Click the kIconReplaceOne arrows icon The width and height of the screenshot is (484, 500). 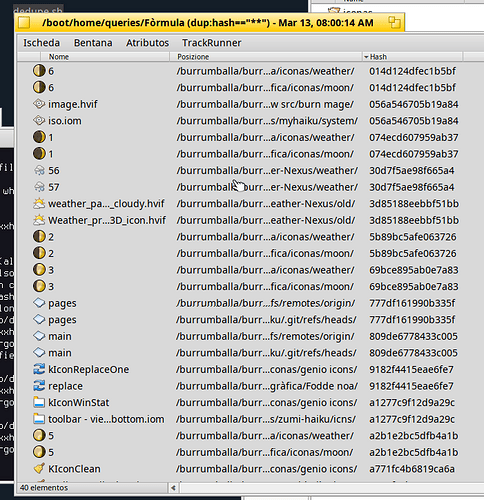(39, 369)
